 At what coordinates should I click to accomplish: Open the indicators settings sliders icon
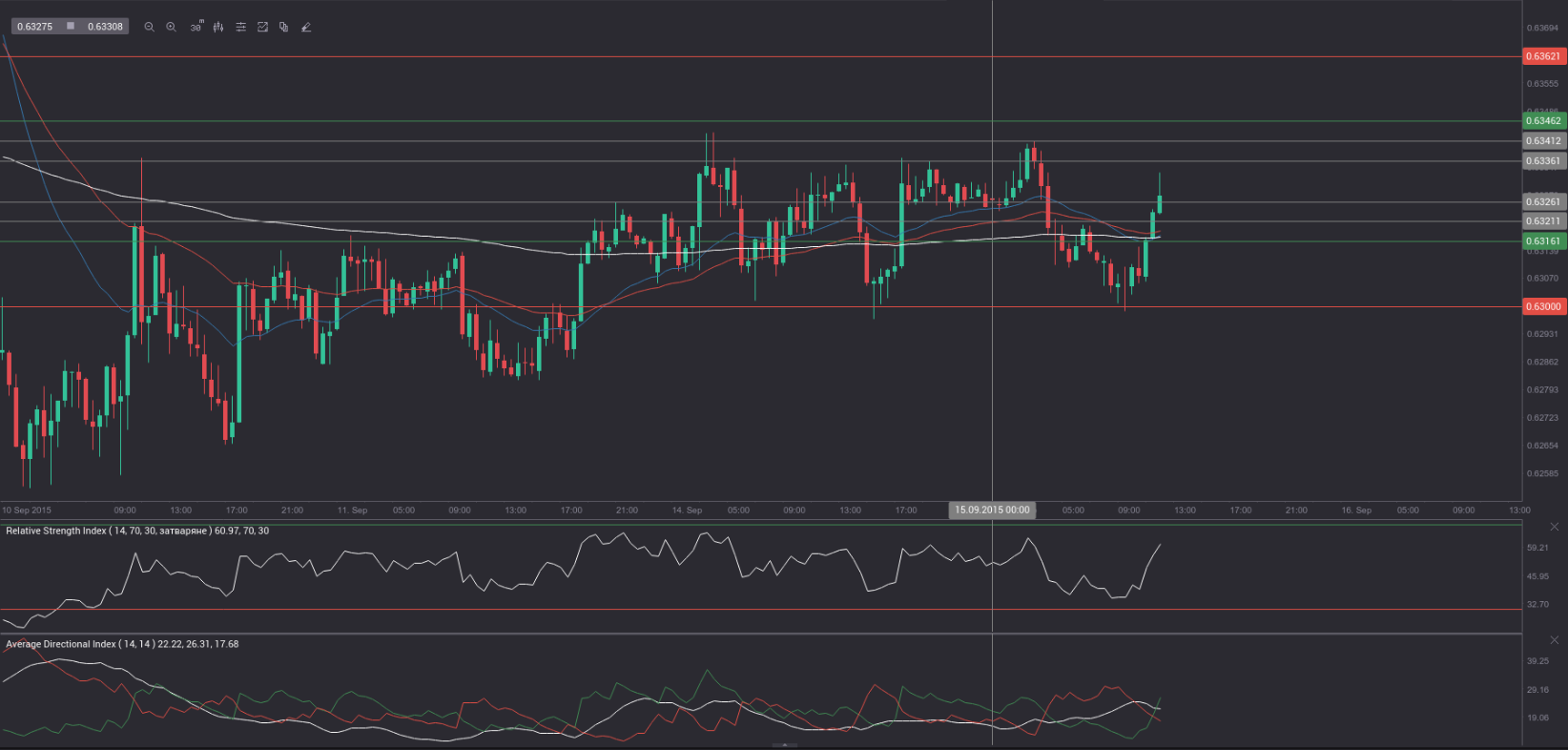pyautogui.click(x=240, y=27)
